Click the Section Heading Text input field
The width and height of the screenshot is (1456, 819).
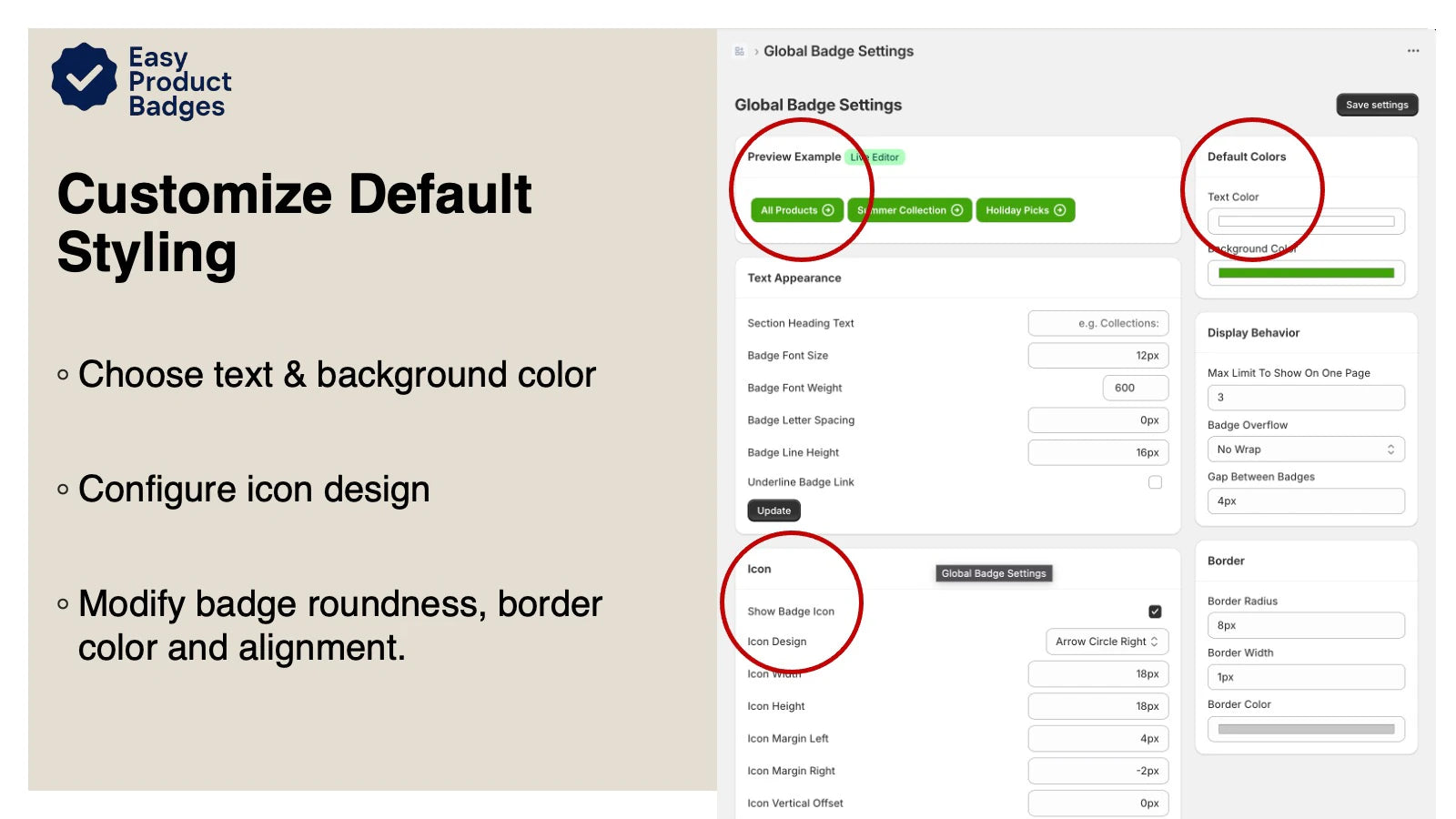coord(1097,323)
